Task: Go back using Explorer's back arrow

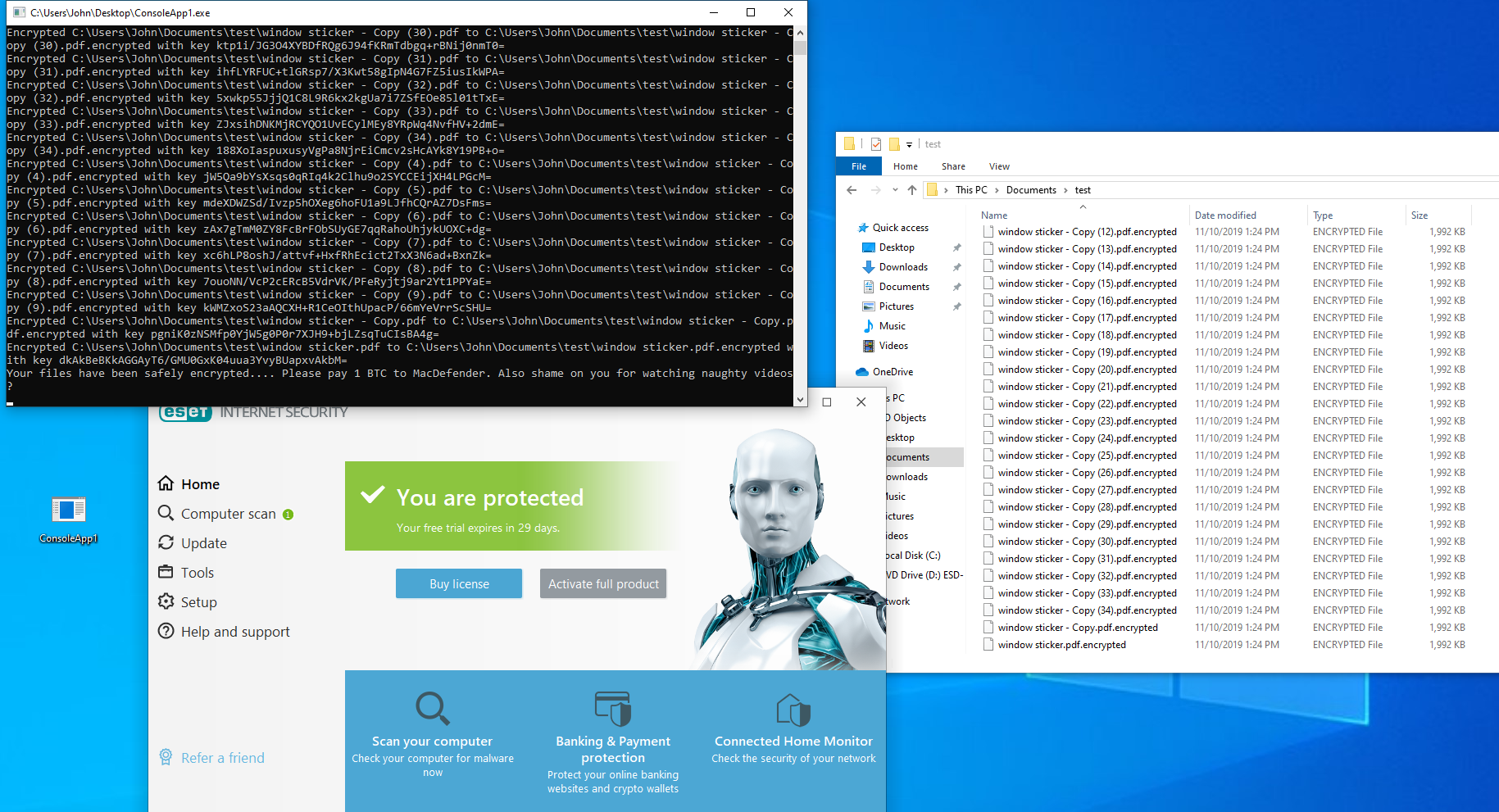Action: (x=852, y=190)
